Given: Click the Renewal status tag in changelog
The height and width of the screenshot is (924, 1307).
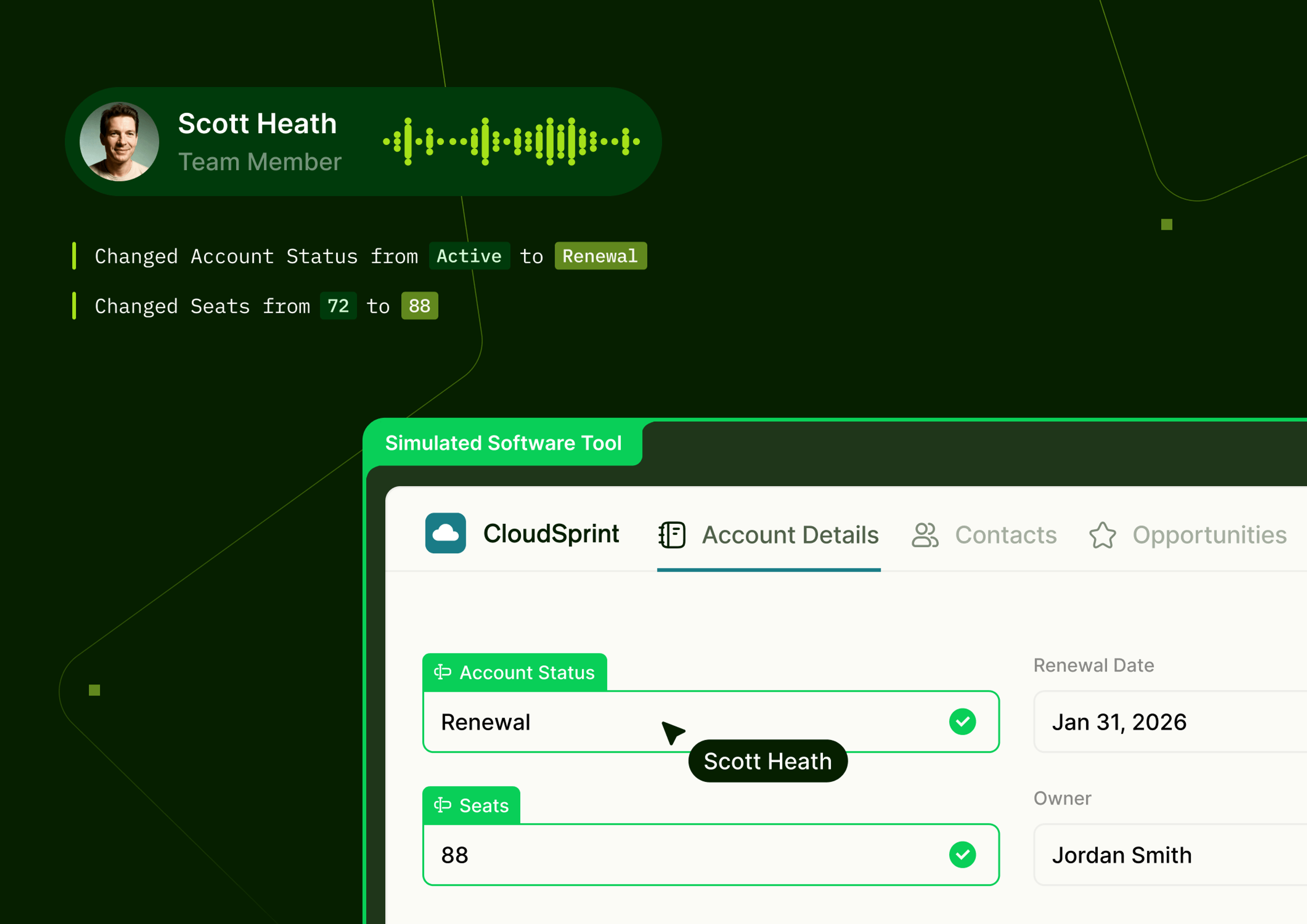Looking at the screenshot, I should [600, 256].
